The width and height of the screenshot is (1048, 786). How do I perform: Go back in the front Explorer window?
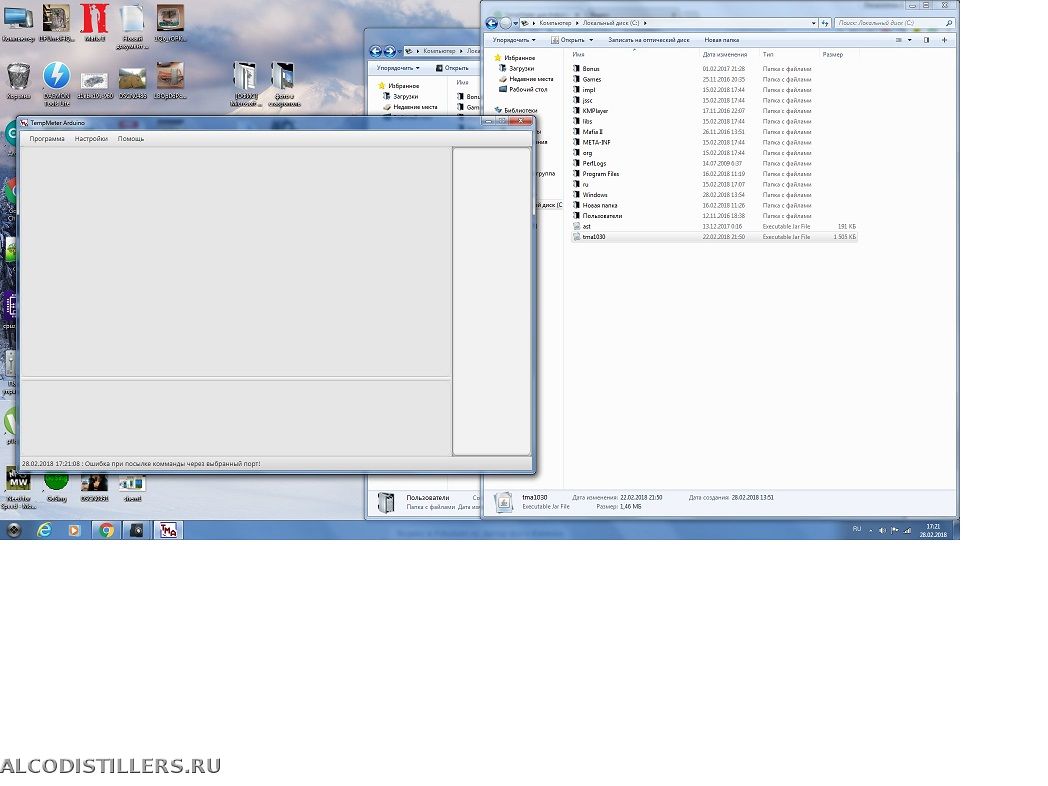491,23
